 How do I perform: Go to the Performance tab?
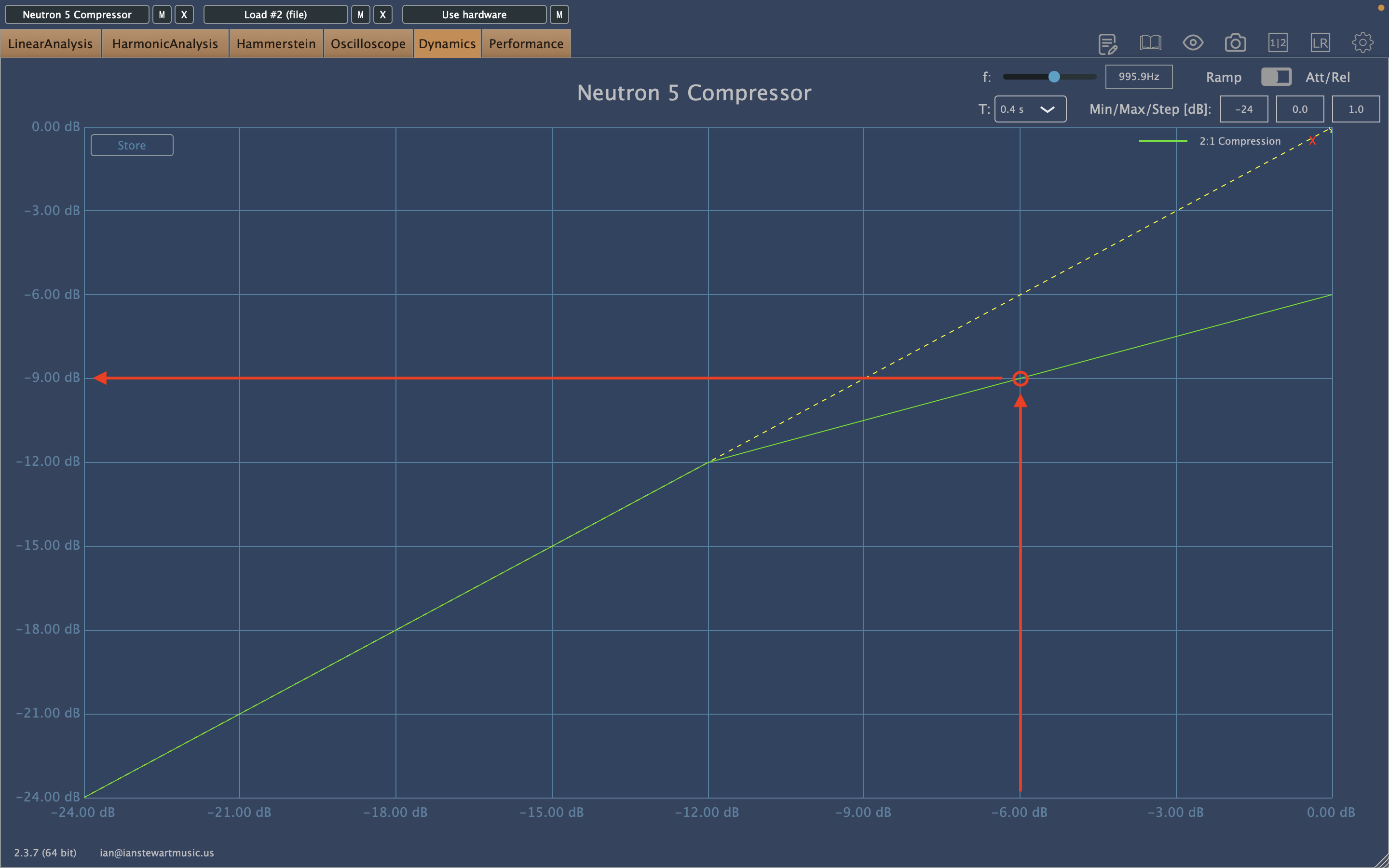tap(526, 43)
